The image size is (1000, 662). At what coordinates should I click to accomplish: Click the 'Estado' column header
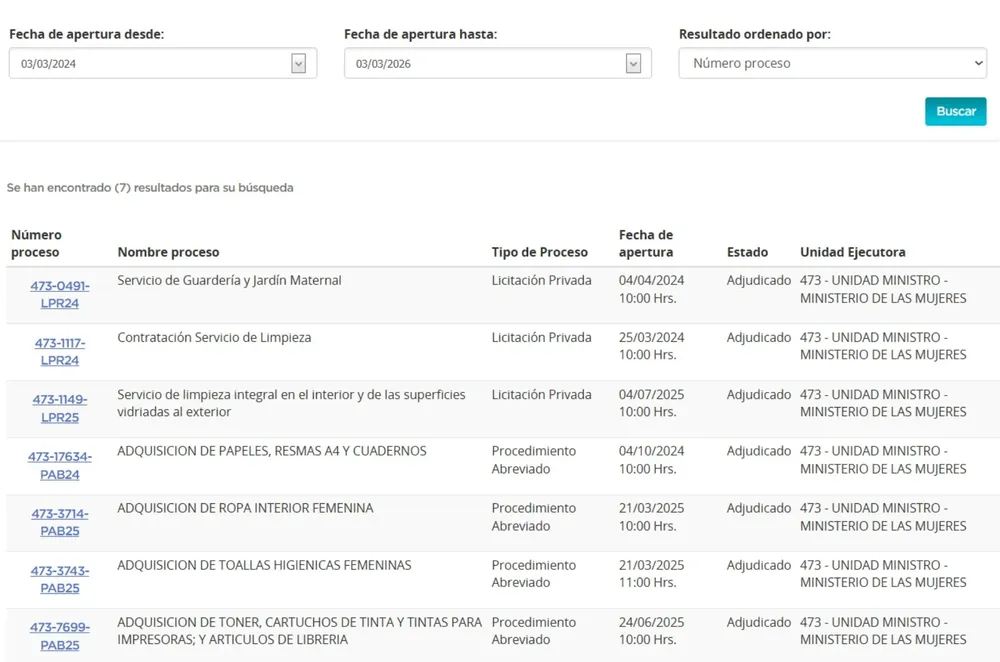click(x=747, y=252)
